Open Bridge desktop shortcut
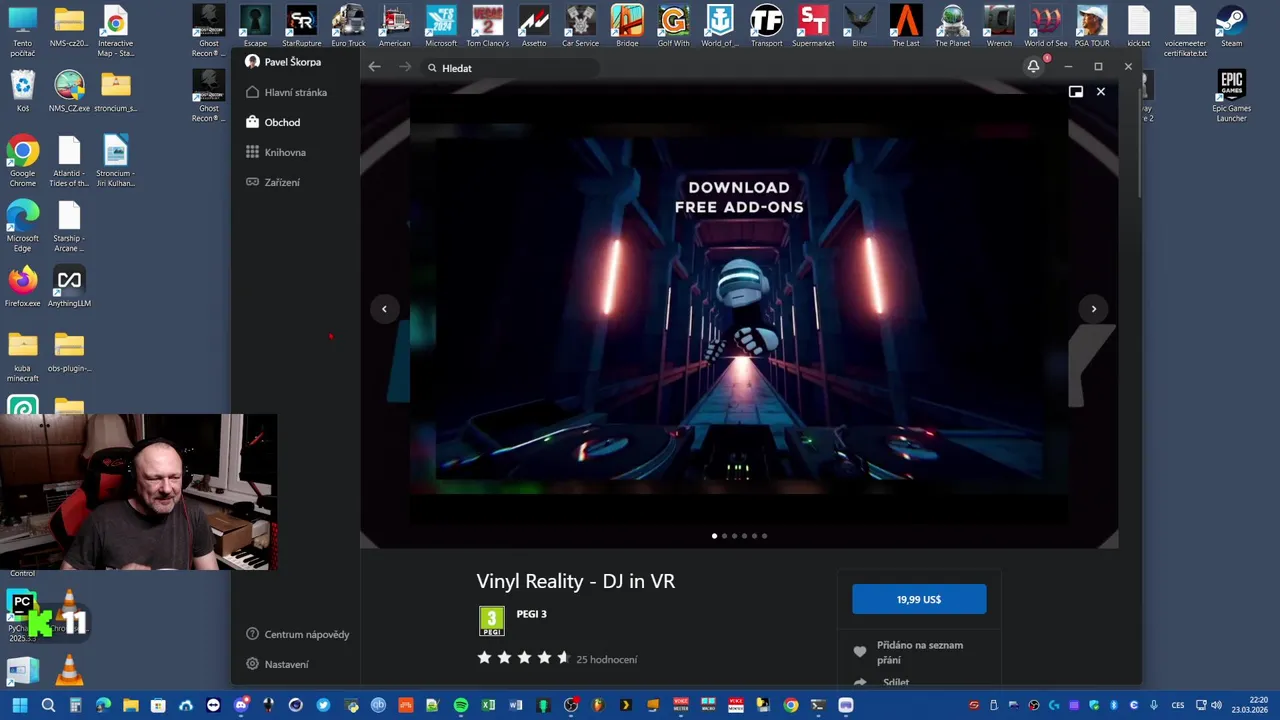 627,27
